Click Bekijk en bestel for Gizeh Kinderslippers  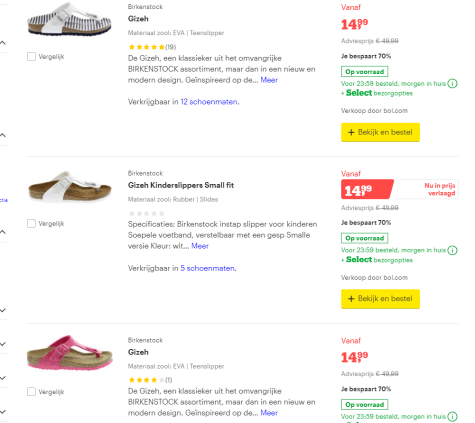click(x=380, y=299)
